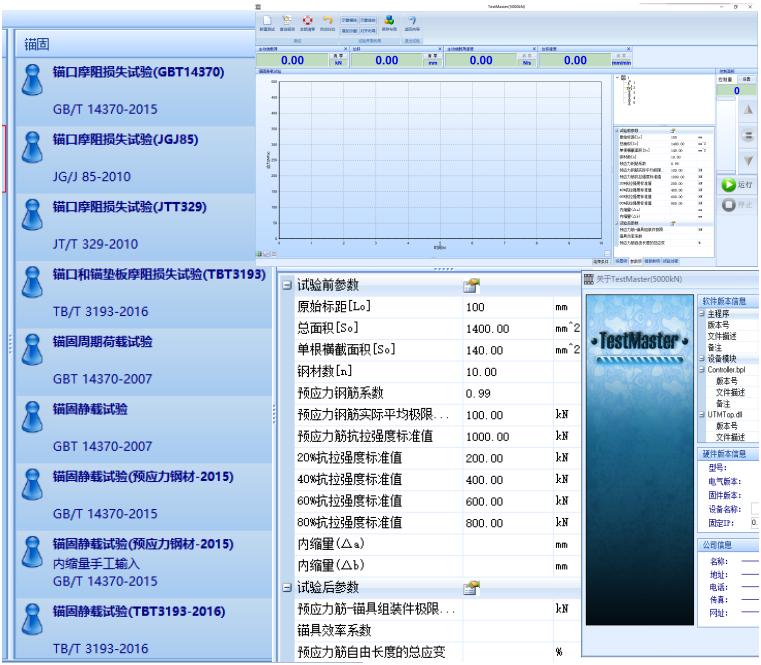This screenshot has width=761, height=665.
Task: Click the mm unit button
Action: 432,63
